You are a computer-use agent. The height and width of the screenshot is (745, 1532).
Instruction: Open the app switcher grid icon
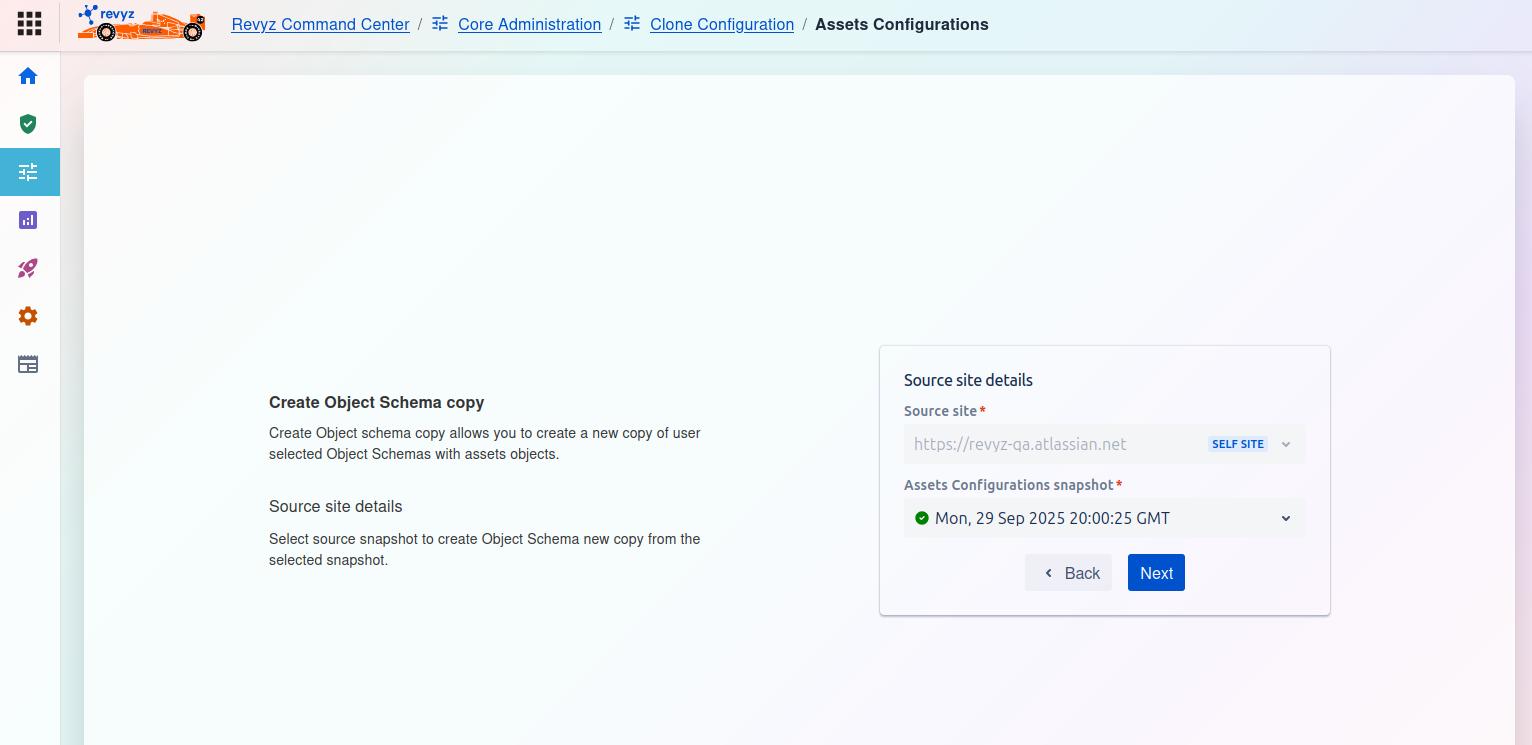pos(29,24)
